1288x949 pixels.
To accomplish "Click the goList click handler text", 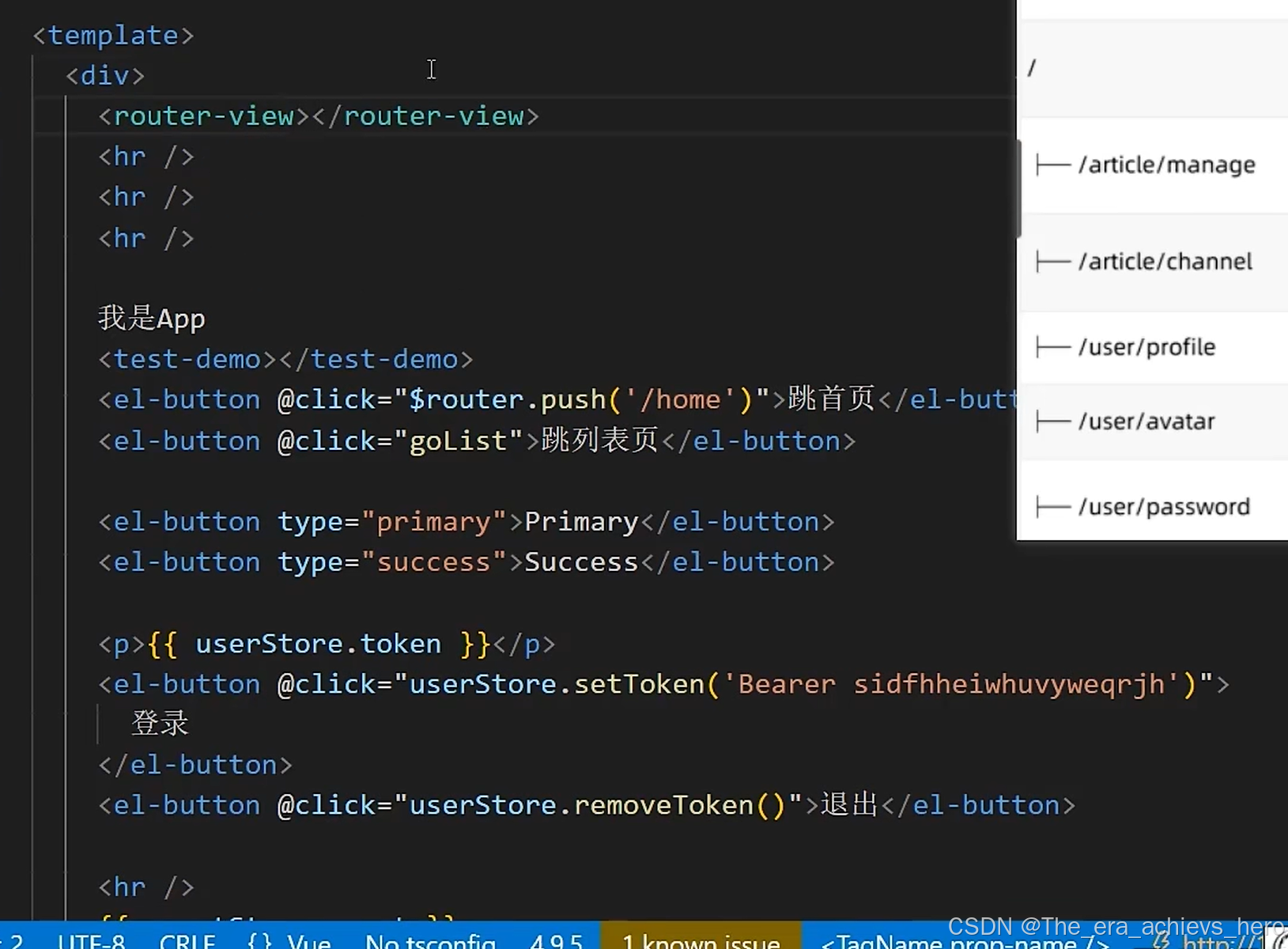I will [x=457, y=440].
